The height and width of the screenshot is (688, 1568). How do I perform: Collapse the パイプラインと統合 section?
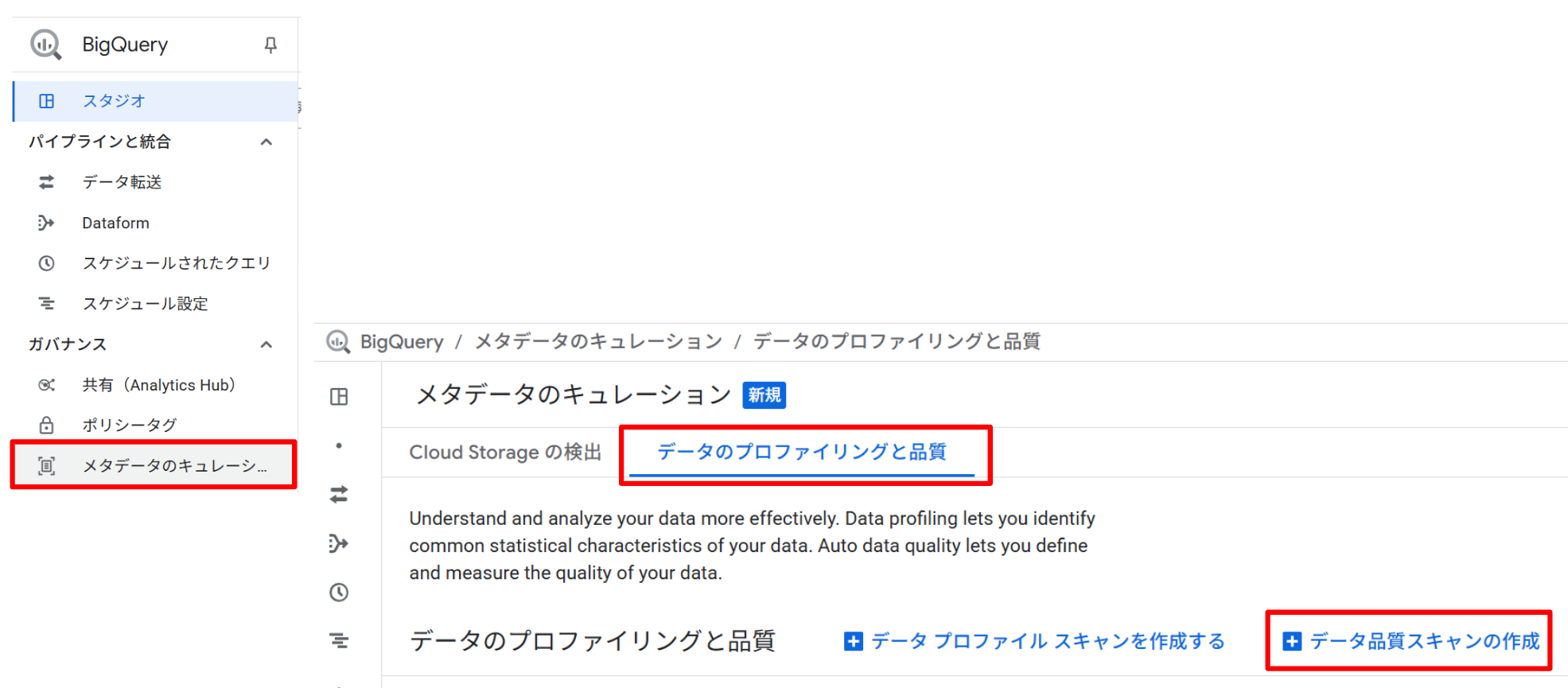267,141
